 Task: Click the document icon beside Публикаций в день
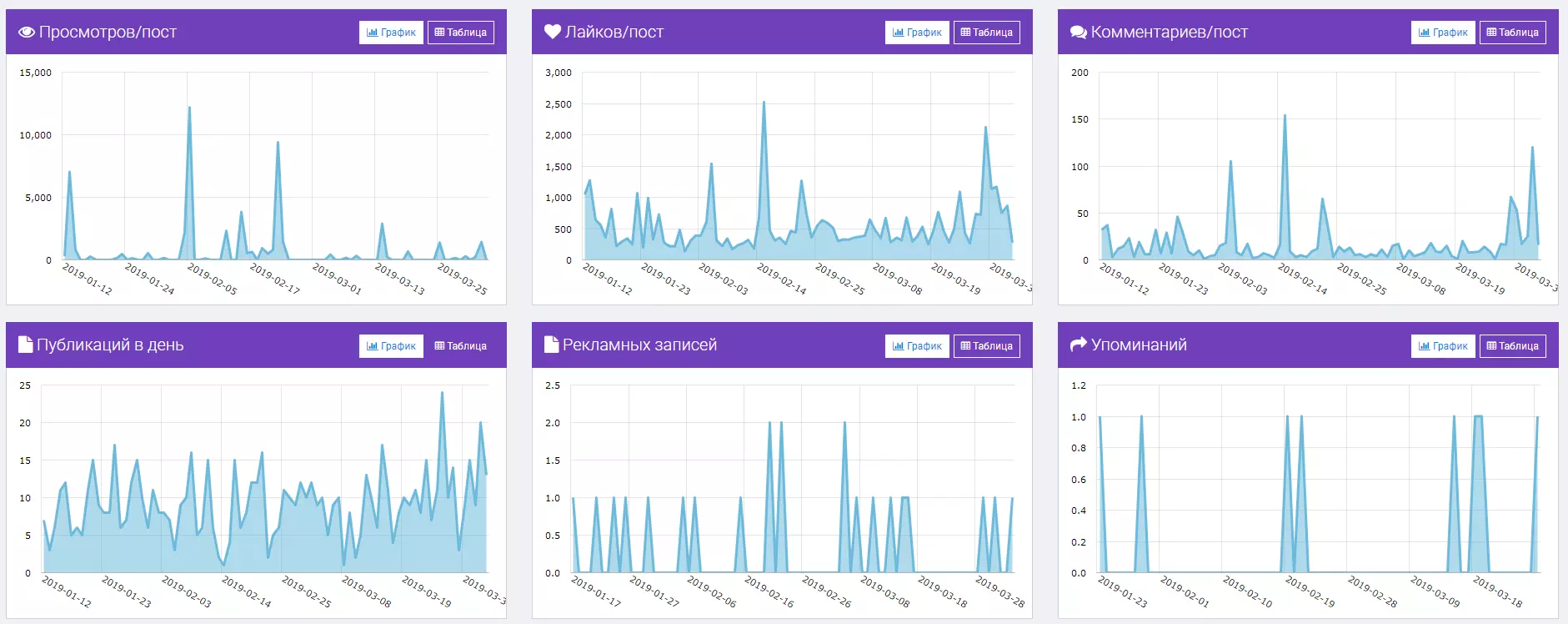[x=26, y=345]
